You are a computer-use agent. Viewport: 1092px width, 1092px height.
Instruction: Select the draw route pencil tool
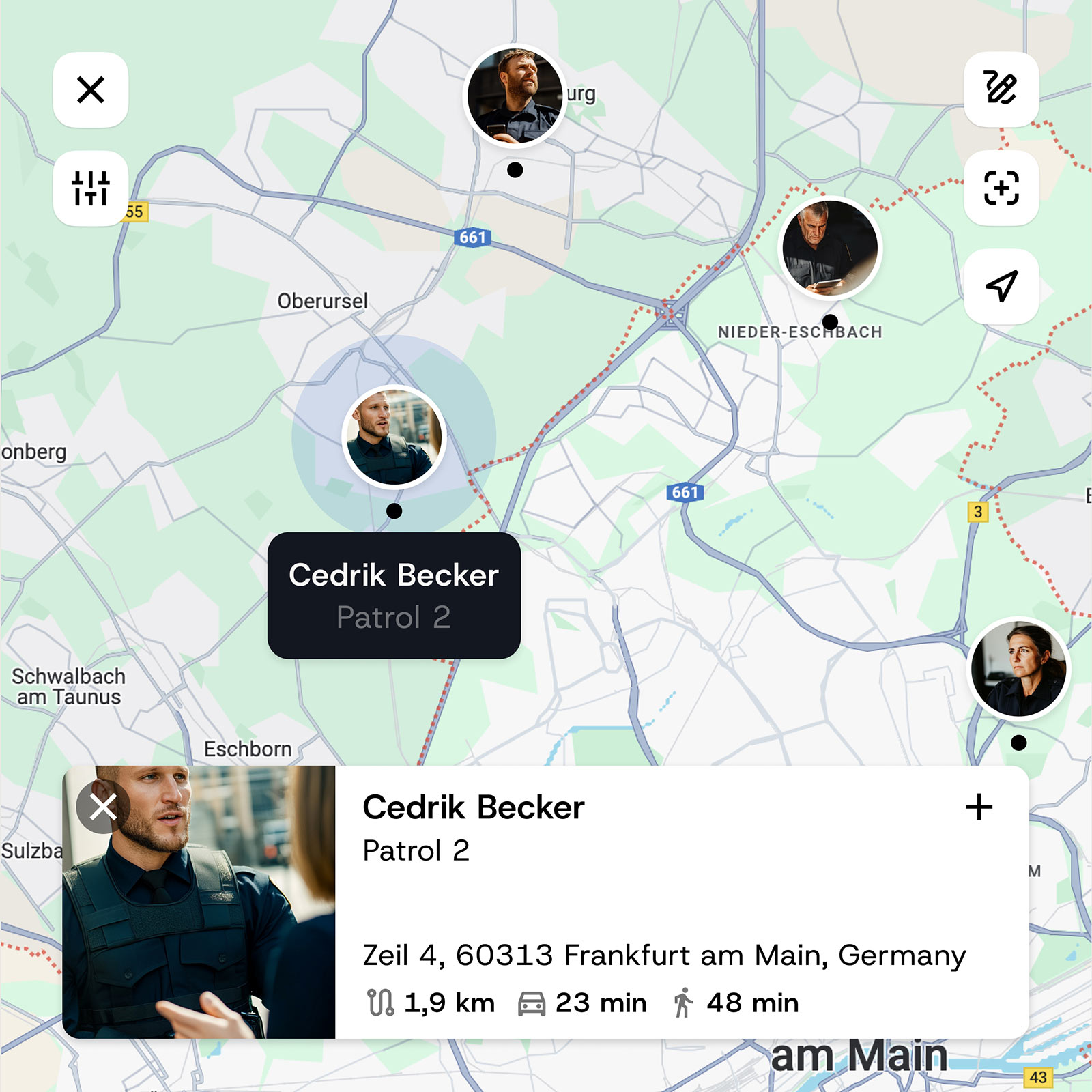tap(1001, 89)
